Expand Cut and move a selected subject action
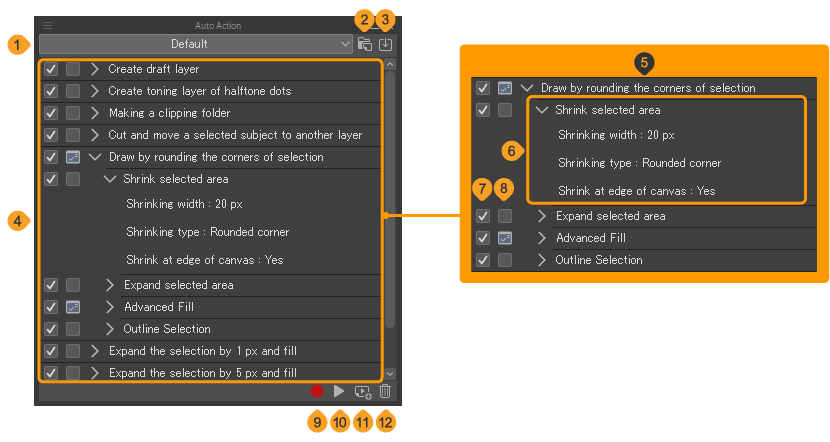Image resolution: width=830 pixels, height=442 pixels. 95,135
